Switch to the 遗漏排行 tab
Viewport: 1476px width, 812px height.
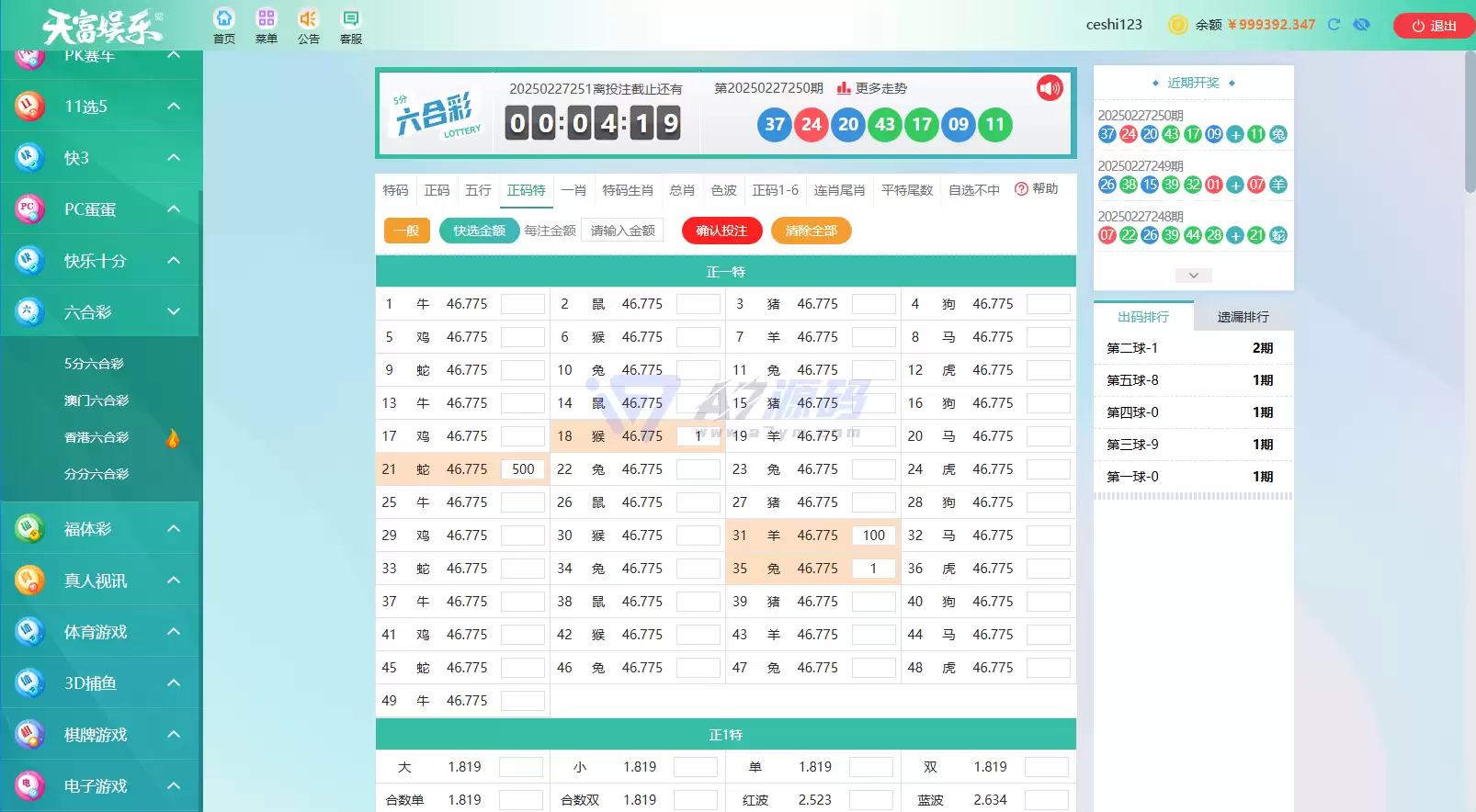click(x=1243, y=317)
